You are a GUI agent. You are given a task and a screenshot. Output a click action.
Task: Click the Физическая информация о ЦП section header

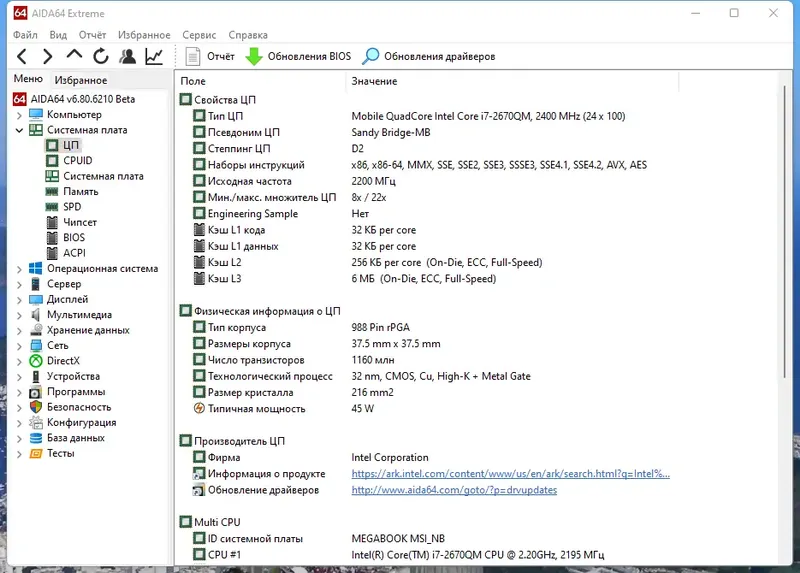260,311
